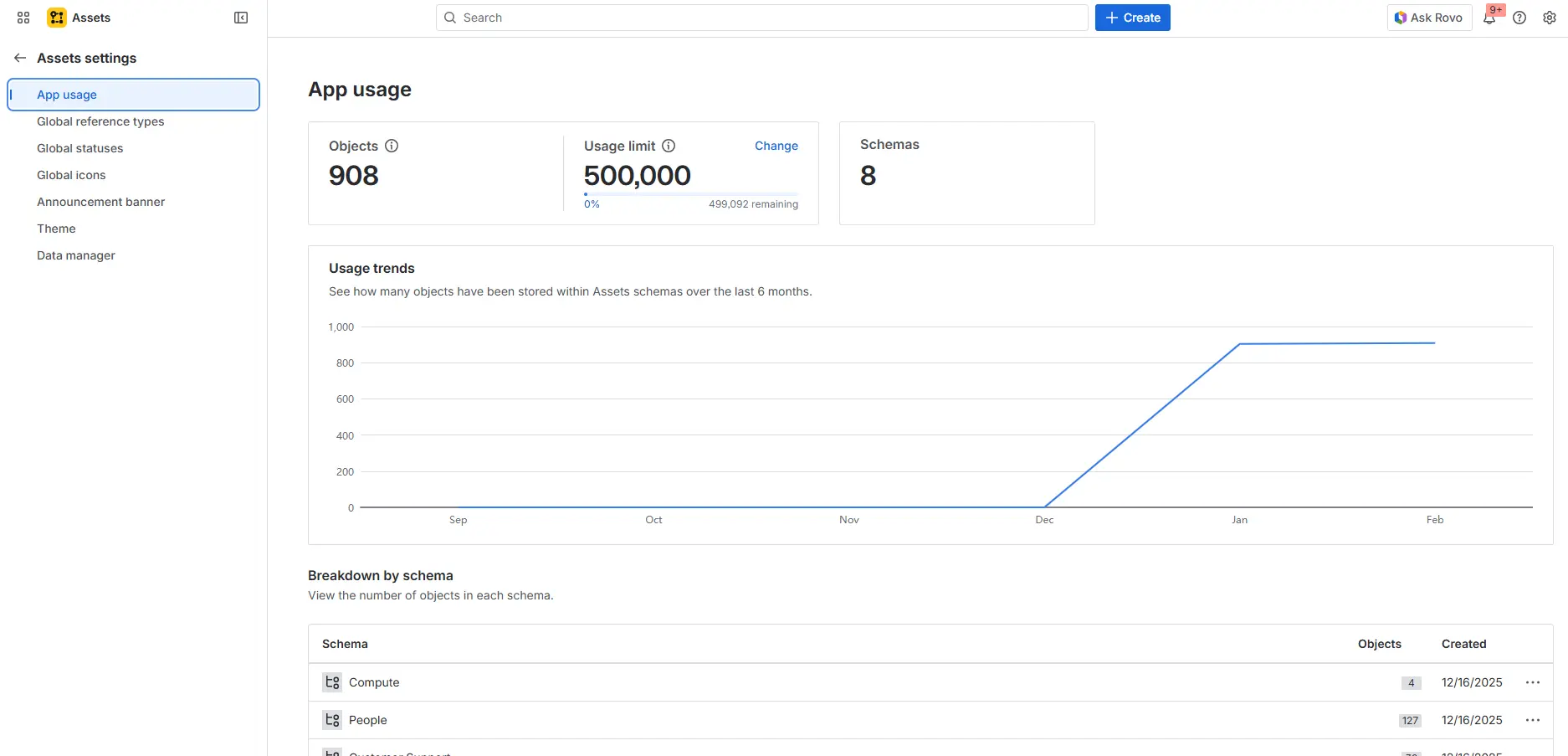
Task: Open the settings gear icon
Action: [x=1550, y=18]
